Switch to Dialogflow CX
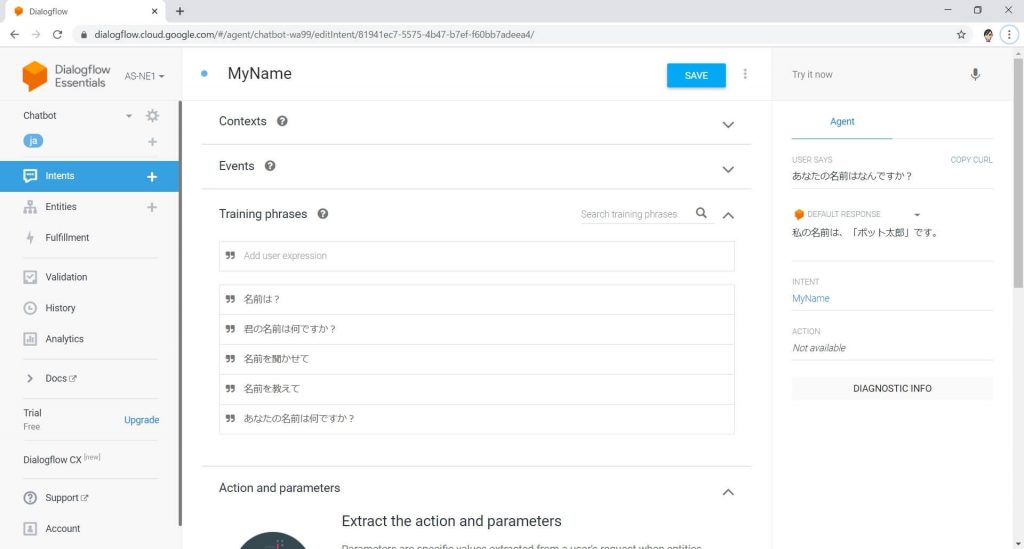The height and width of the screenshot is (549, 1024). pos(61,459)
